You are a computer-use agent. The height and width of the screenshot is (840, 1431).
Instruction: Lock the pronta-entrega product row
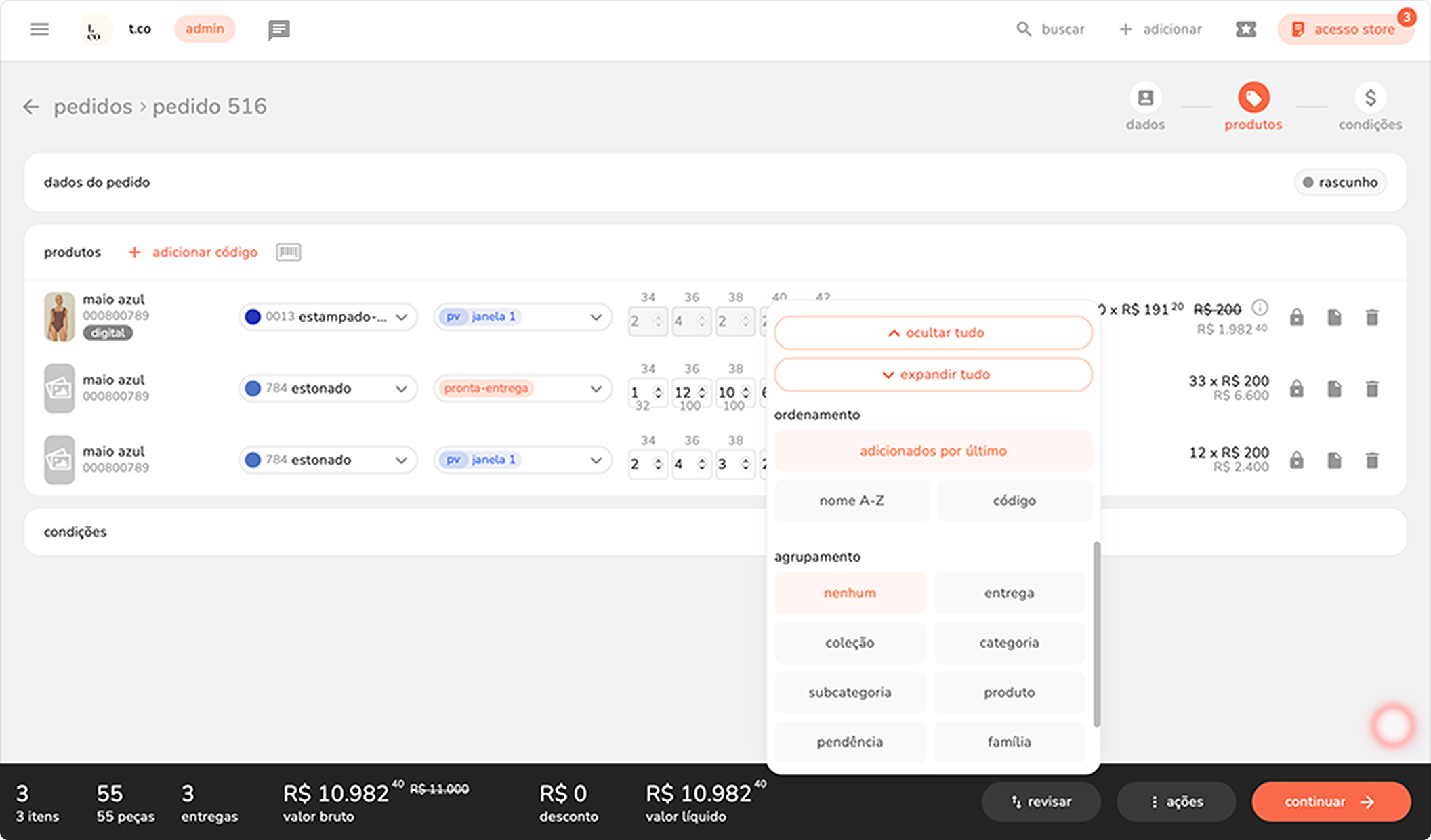coord(1296,389)
